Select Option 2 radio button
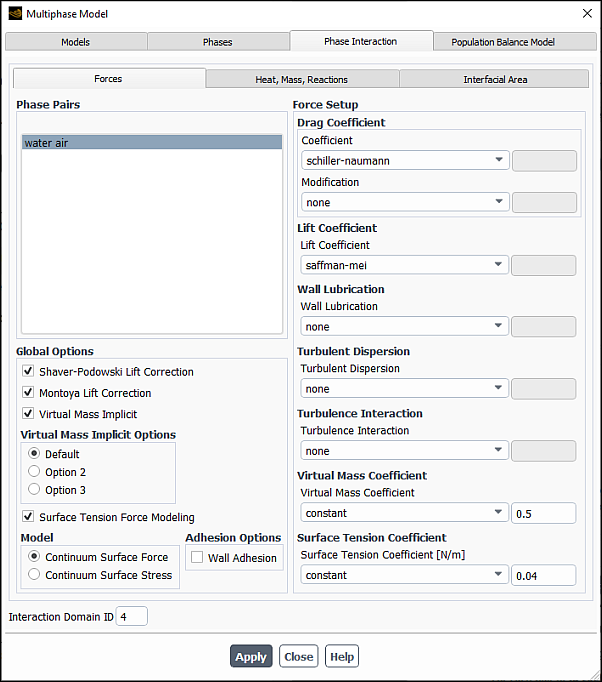This screenshot has width=602, height=682. (35, 472)
